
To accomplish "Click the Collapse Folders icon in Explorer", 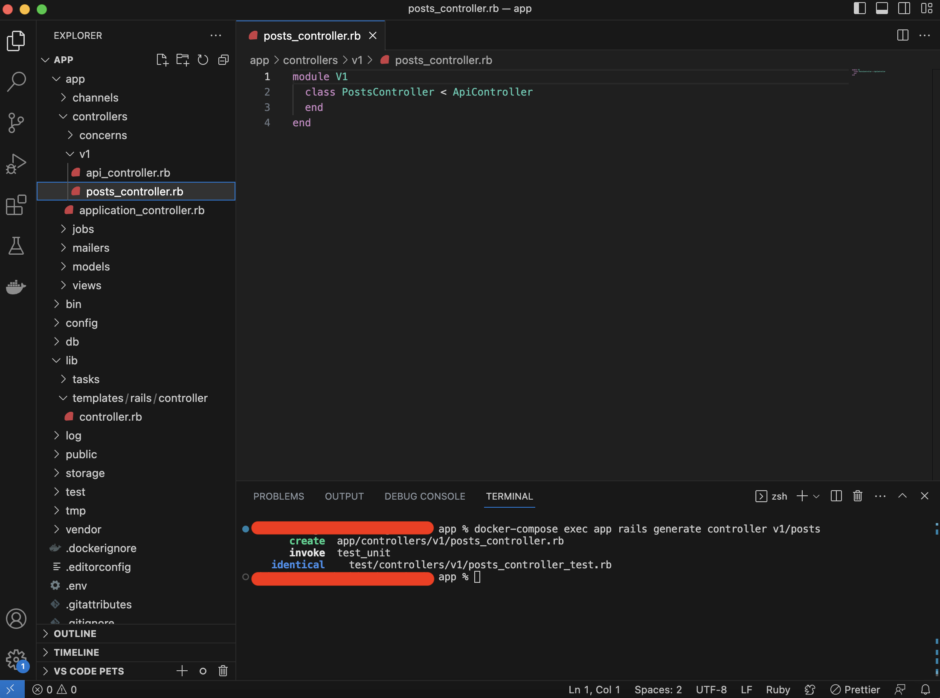I will pyautogui.click(x=222, y=59).
